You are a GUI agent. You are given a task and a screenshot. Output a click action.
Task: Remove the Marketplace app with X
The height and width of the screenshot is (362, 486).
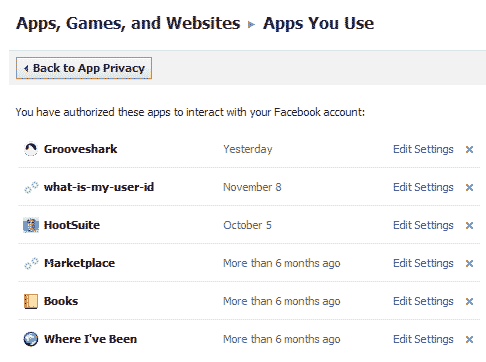pos(469,264)
